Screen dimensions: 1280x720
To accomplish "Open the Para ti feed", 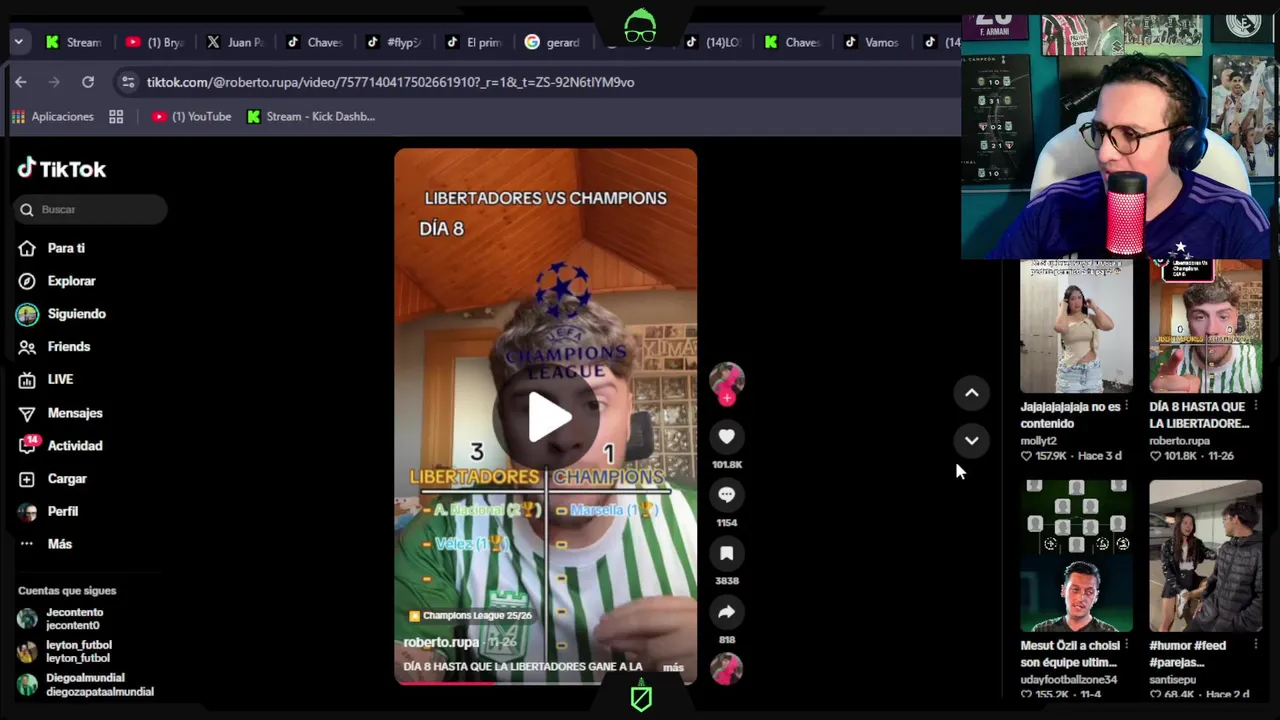I will 66,248.
